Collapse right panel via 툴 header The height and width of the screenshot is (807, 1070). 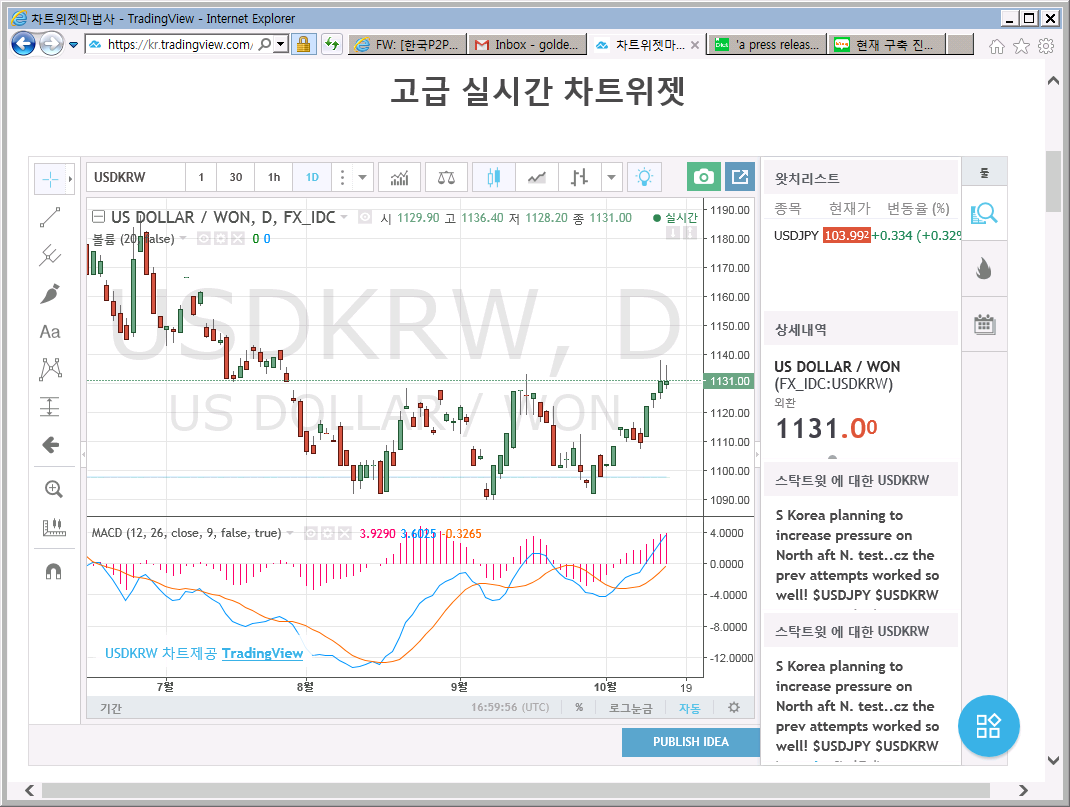coord(984,172)
